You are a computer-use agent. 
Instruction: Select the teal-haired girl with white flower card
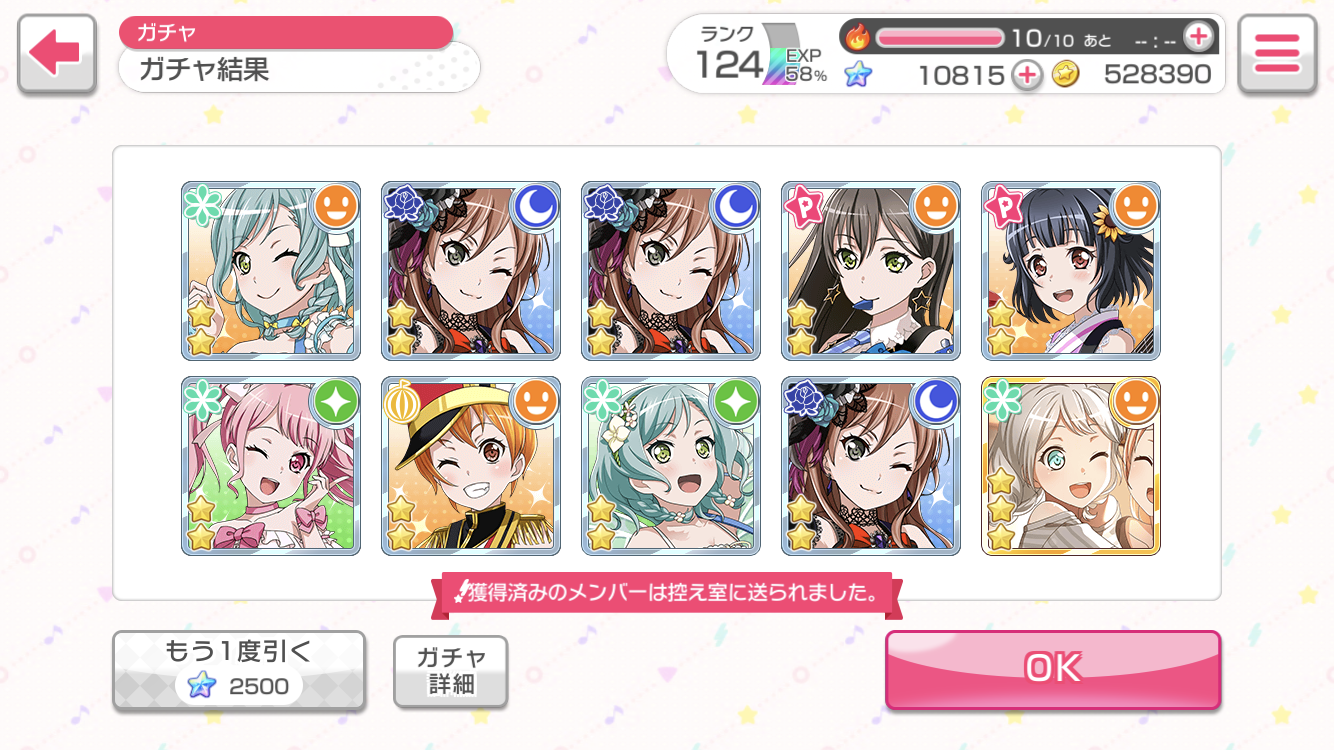pyautogui.click(x=671, y=466)
